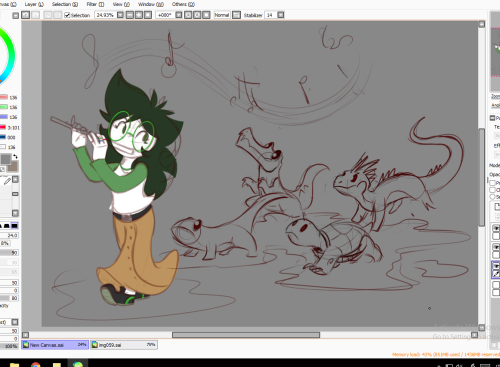This screenshot has height=367, width=500.
Task: Toggle the eye on the top layer
Action: [496, 228]
